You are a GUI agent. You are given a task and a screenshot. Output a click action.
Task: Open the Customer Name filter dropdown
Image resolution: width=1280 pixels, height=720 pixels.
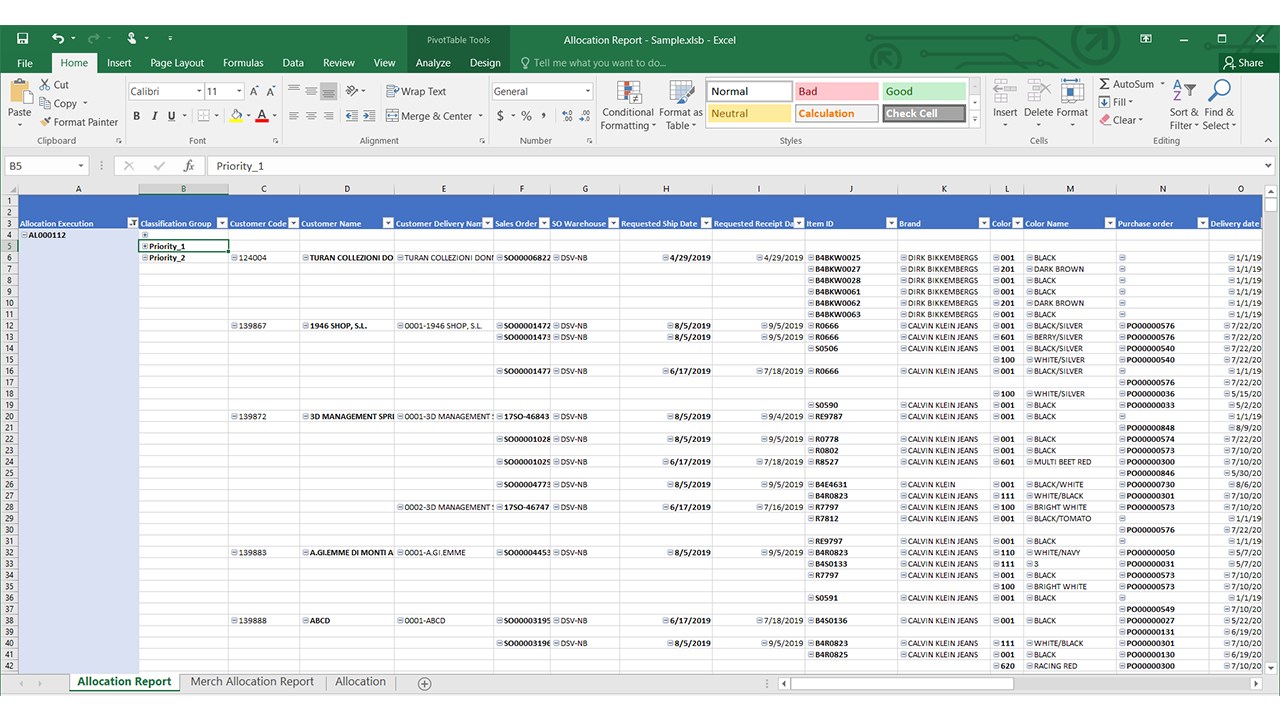coord(386,223)
